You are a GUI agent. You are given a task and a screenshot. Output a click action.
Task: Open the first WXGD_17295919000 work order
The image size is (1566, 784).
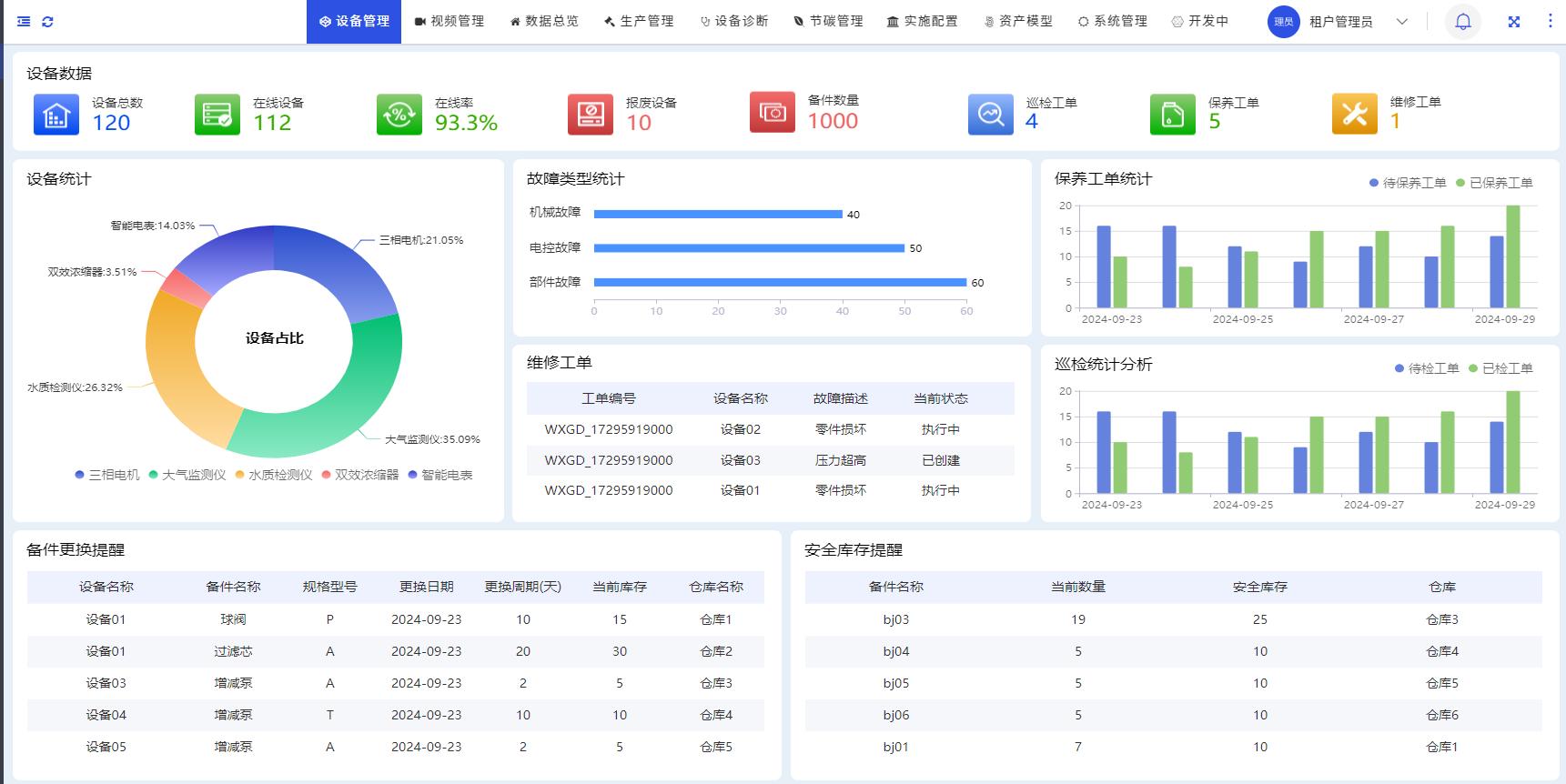[x=608, y=429]
